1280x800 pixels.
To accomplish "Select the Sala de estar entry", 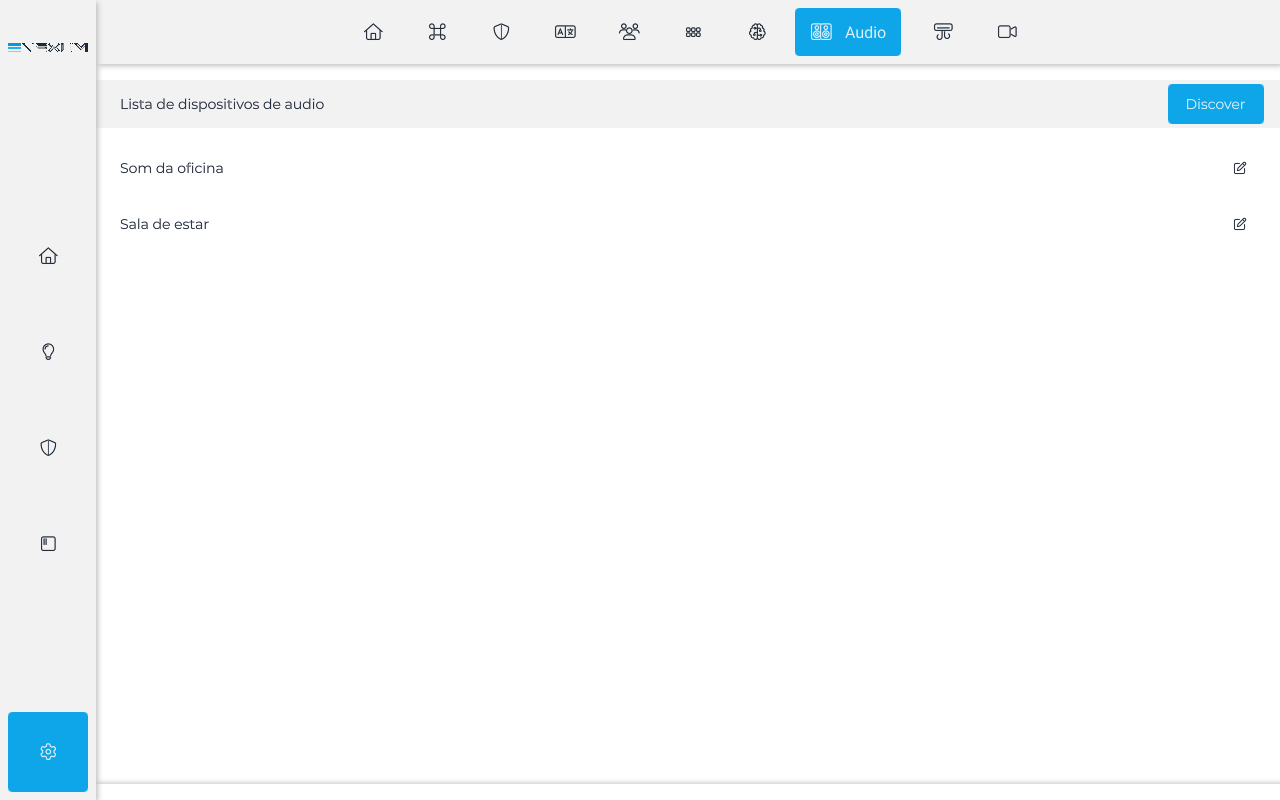I will [165, 224].
